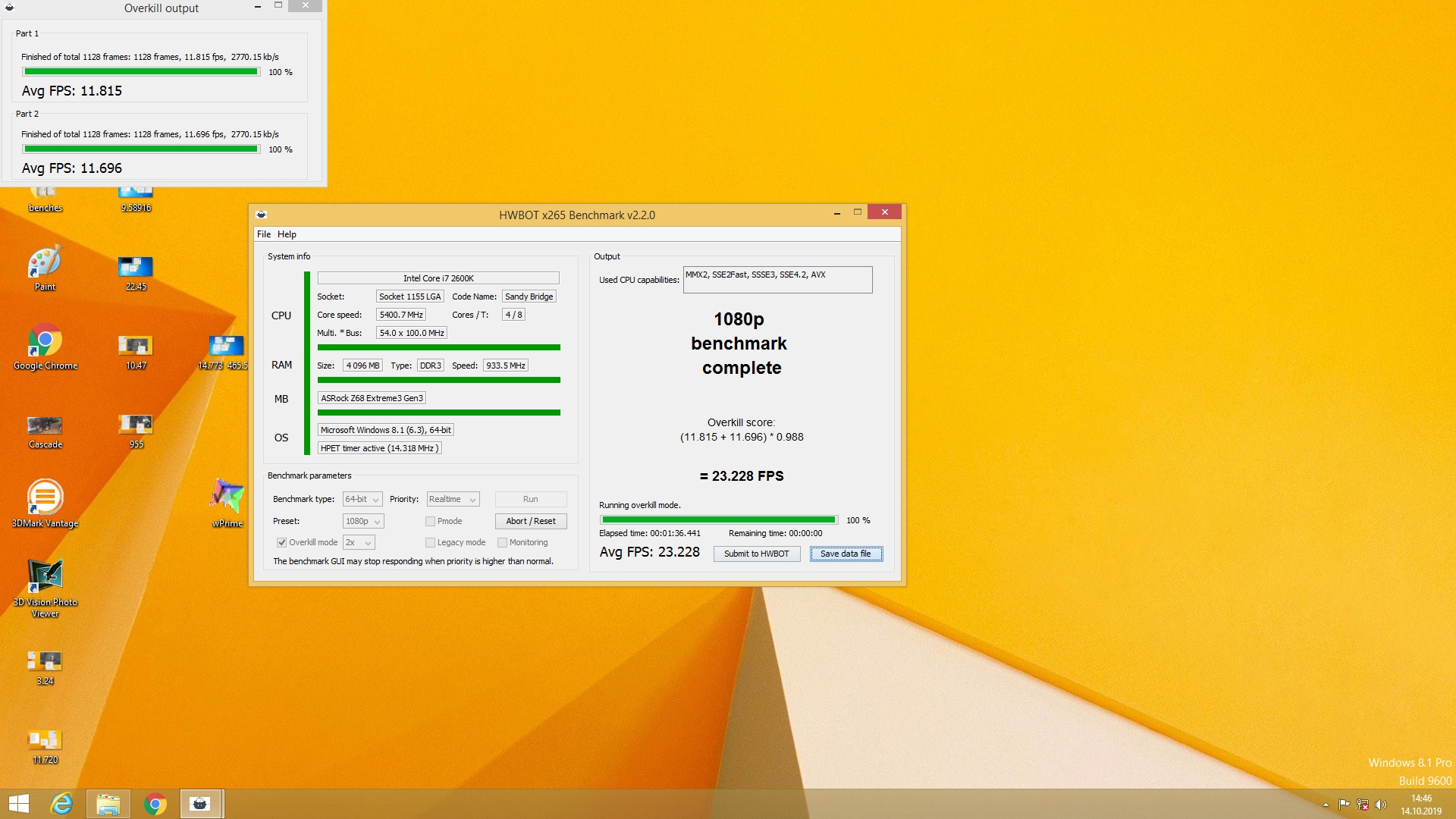Toggle the Monitoring checkbox
The width and height of the screenshot is (1456, 819).
(502, 542)
